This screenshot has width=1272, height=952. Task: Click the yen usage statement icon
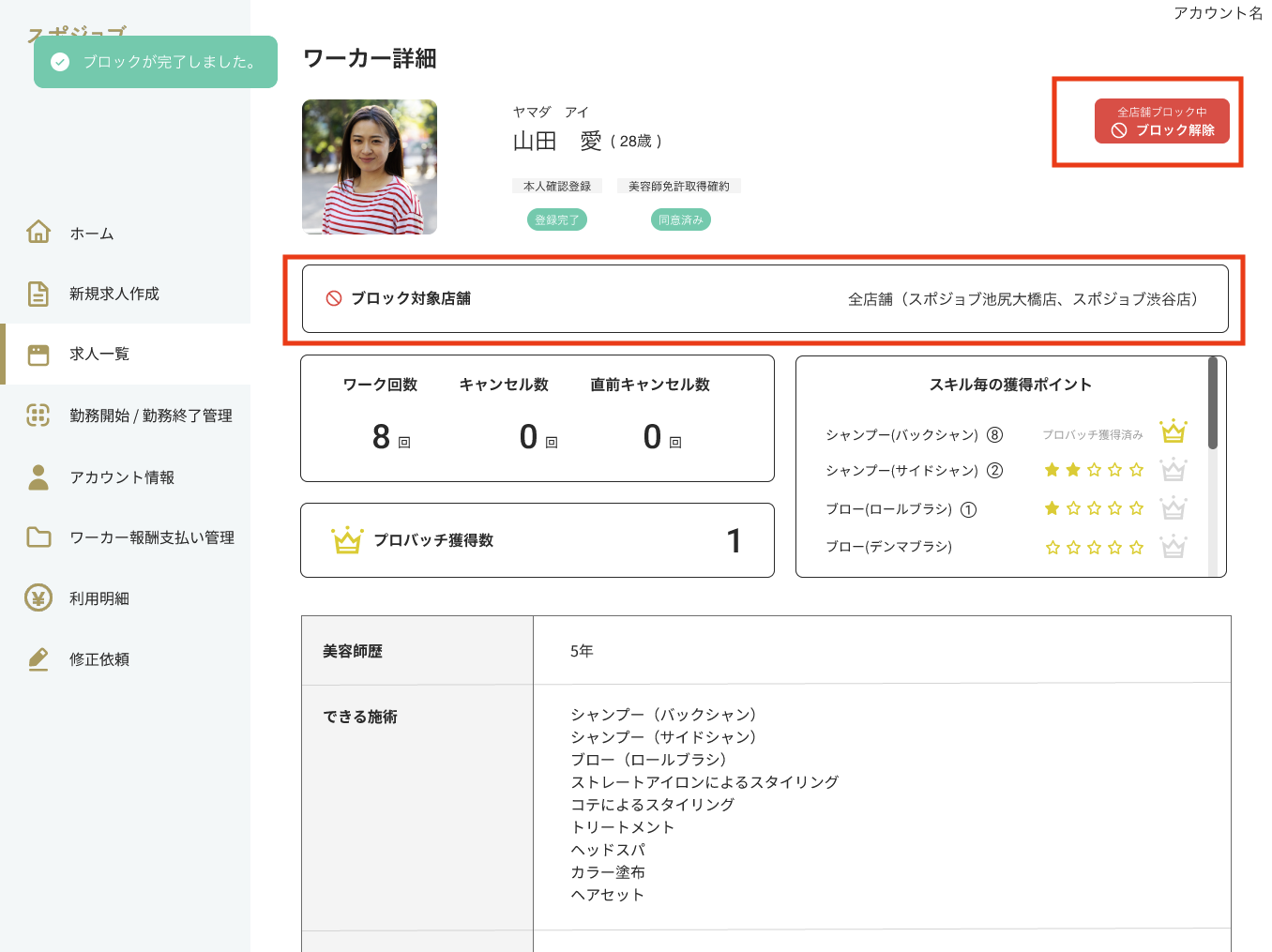(38, 598)
